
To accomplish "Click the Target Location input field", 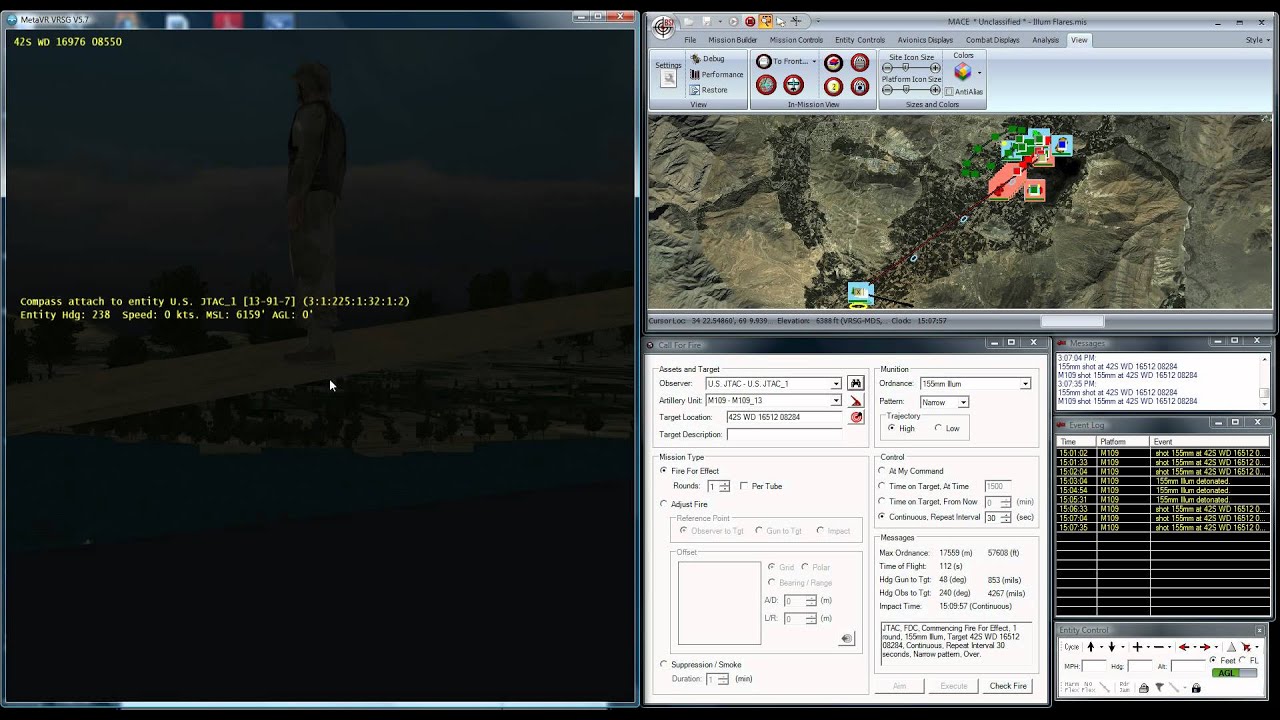I will tap(785, 417).
